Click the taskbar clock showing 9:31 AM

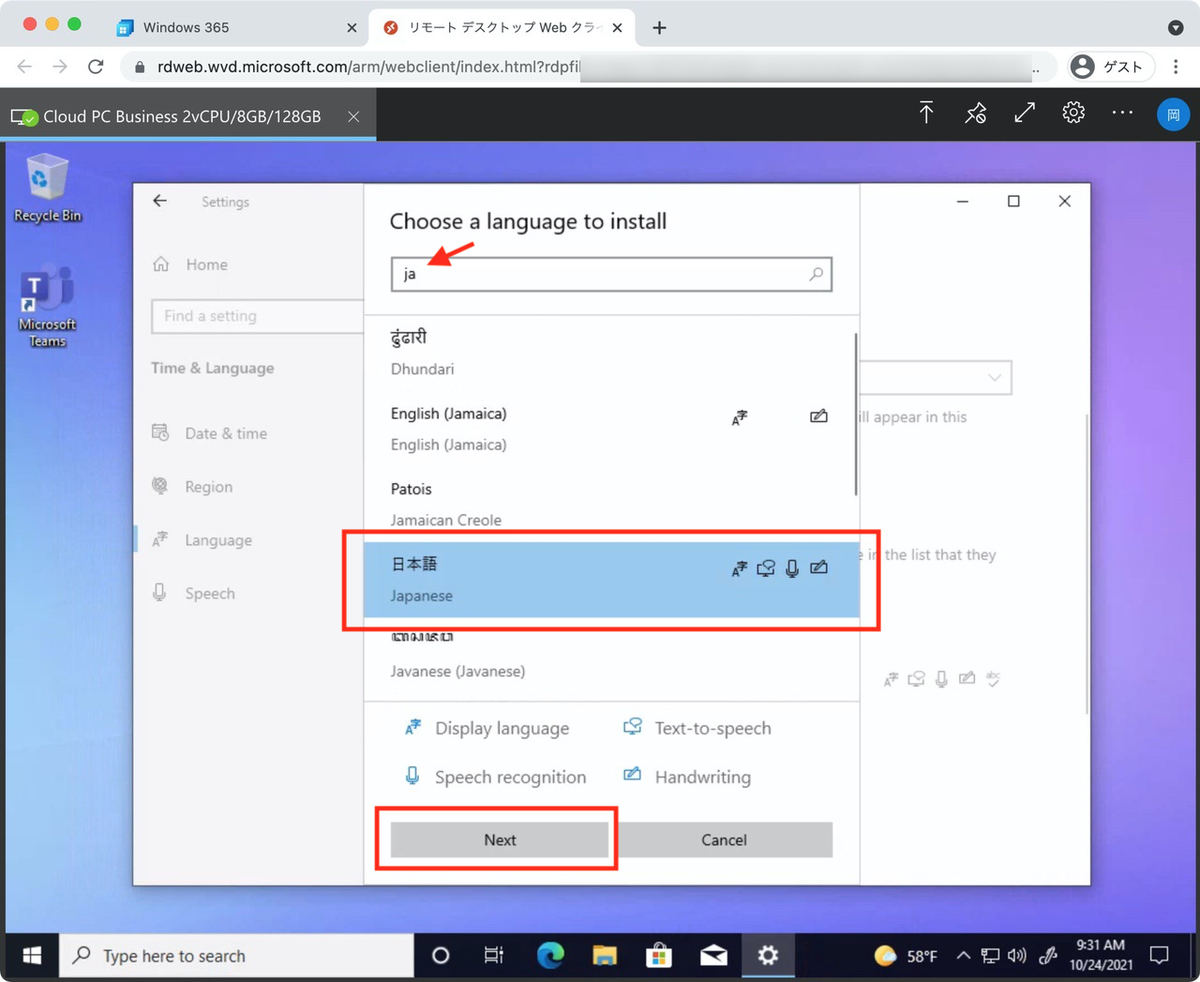pos(1101,955)
